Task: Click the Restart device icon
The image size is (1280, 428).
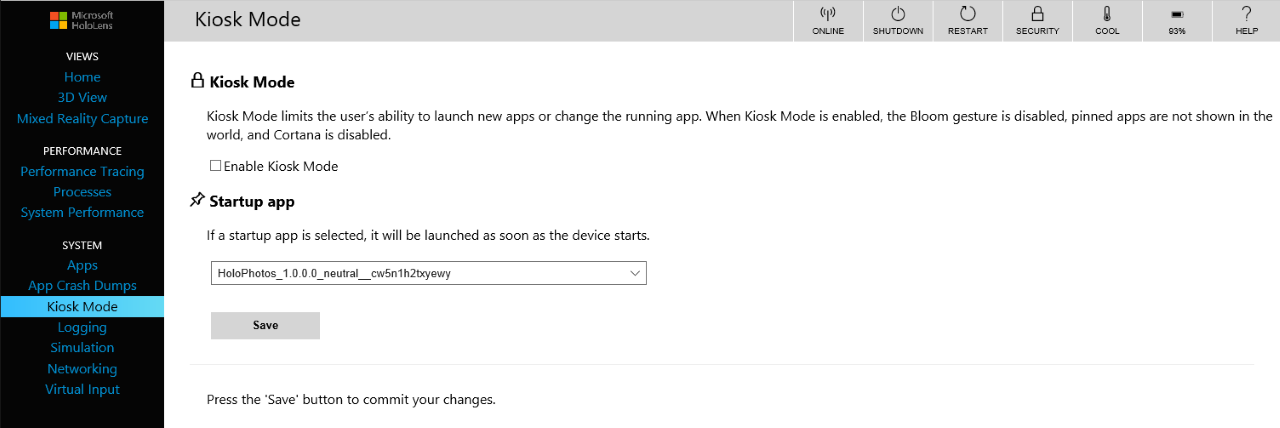Action: click(x=967, y=15)
